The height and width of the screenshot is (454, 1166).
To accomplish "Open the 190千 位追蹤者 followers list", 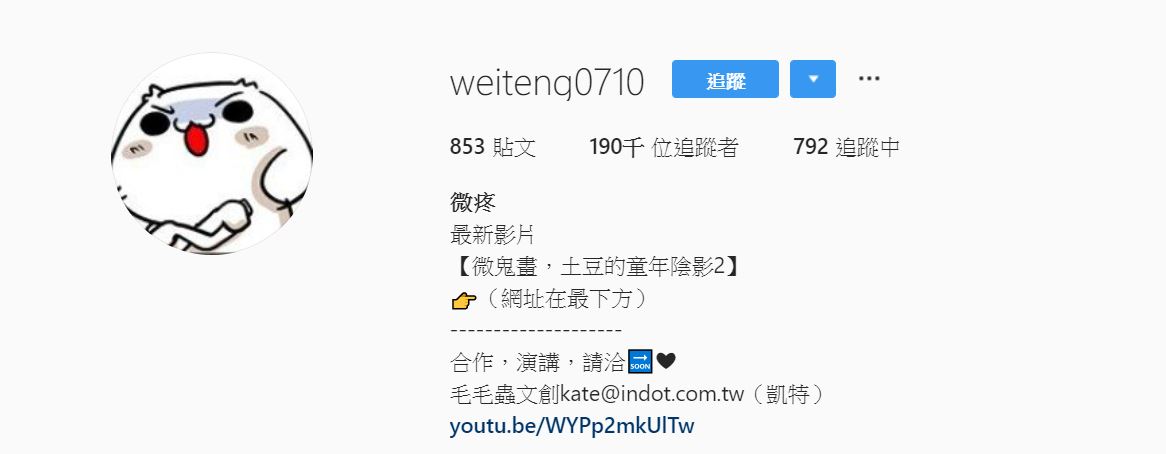I will pyautogui.click(x=663, y=147).
